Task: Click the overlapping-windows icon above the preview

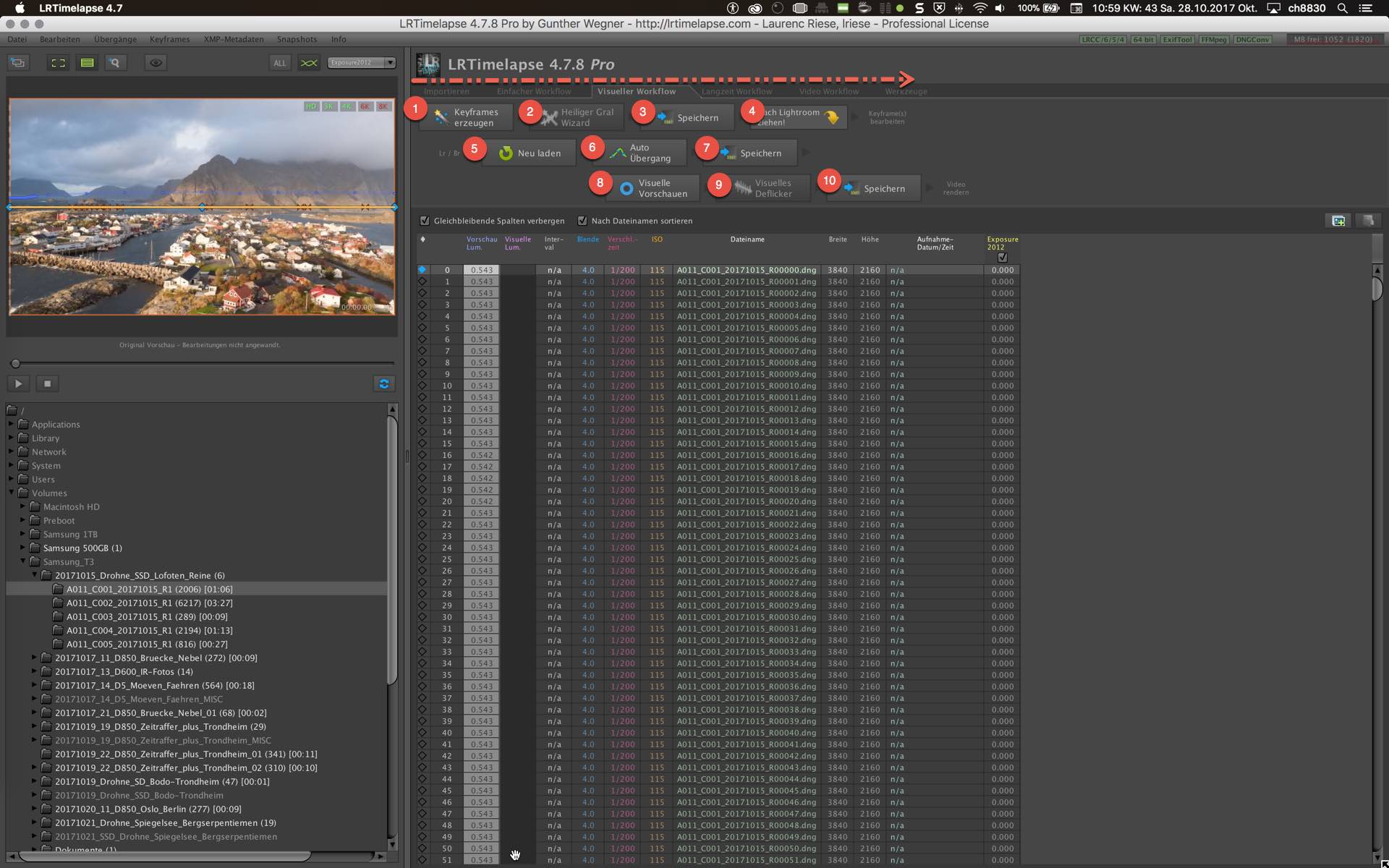Action: tap(18, 63)
